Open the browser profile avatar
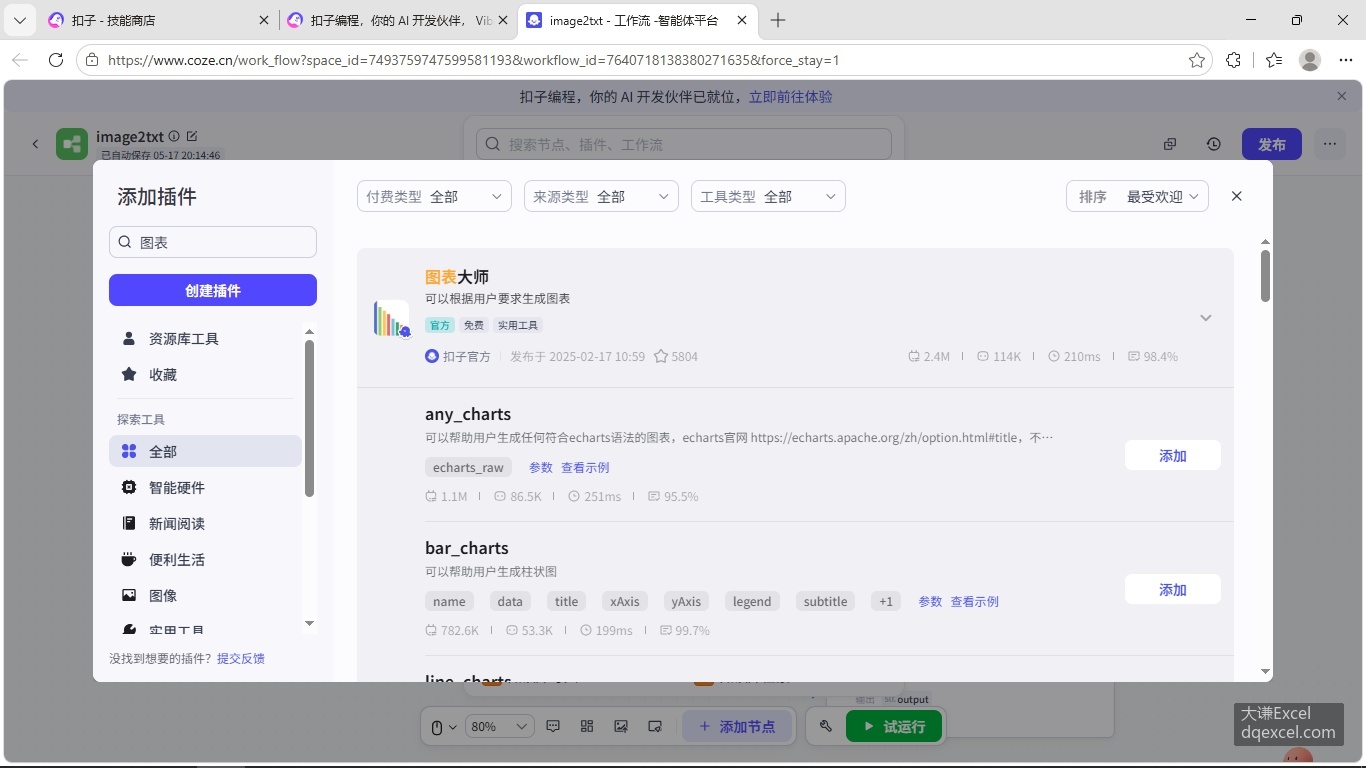1366x768 pixels. pos(1310,60)
